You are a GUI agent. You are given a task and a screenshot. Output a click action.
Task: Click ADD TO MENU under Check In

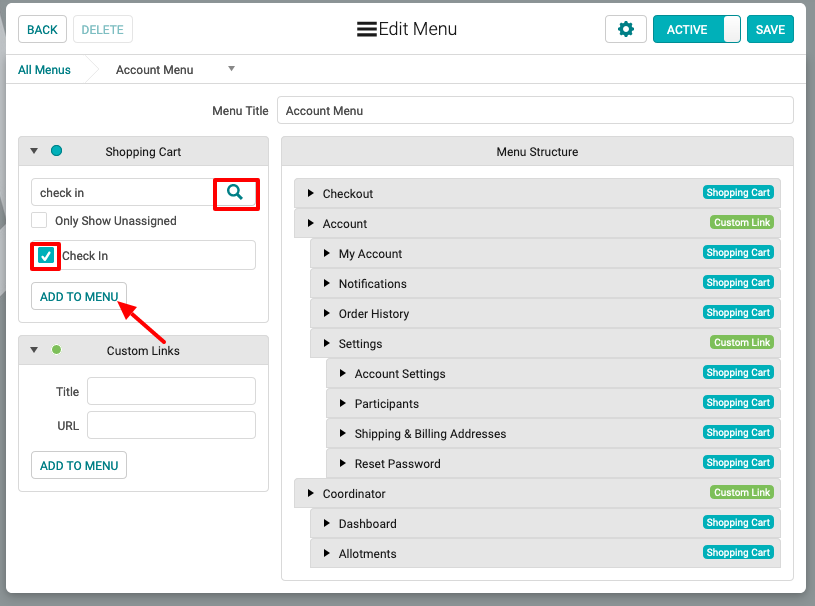(79, 296)
